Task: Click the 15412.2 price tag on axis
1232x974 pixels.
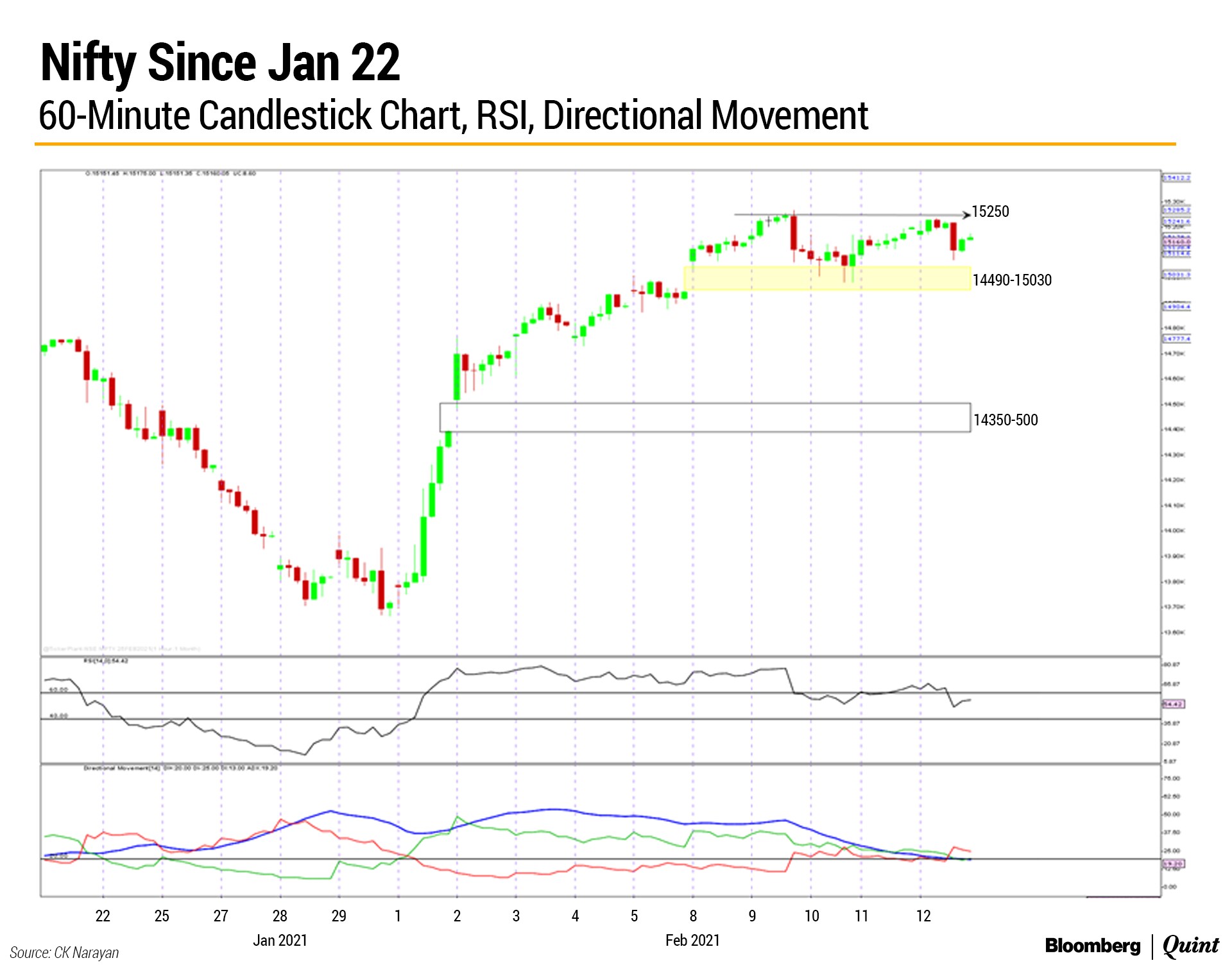Action: pyautogui.click(x=1176, y=178)
